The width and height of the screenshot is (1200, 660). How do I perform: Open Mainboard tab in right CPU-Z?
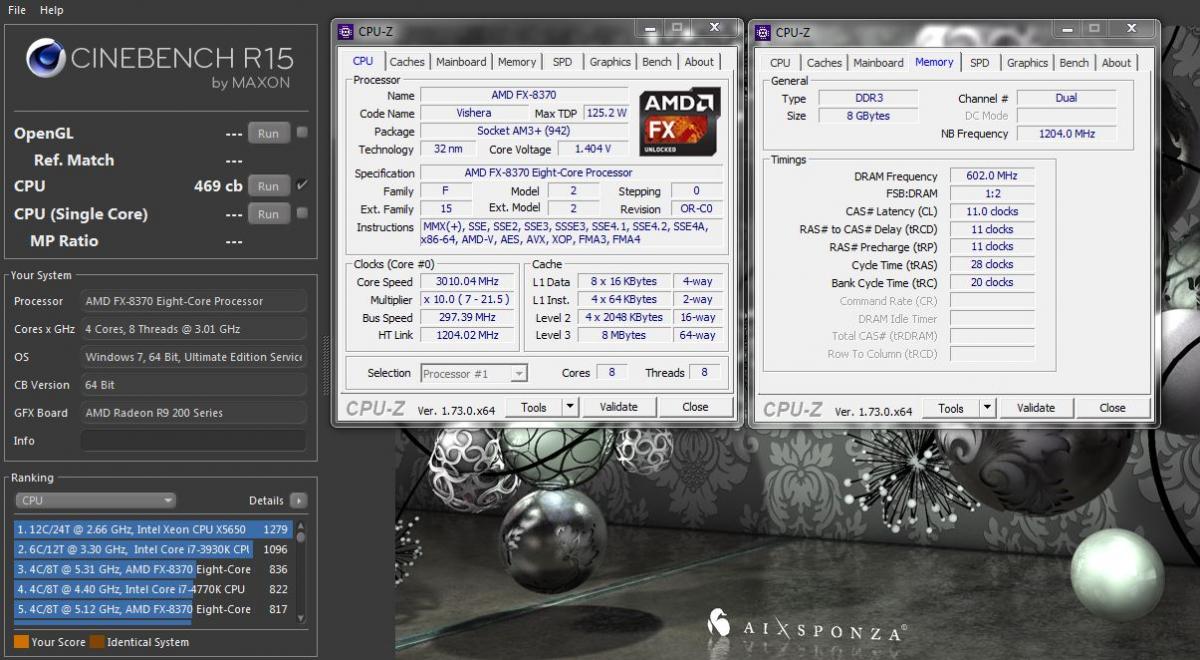point(878,63)
